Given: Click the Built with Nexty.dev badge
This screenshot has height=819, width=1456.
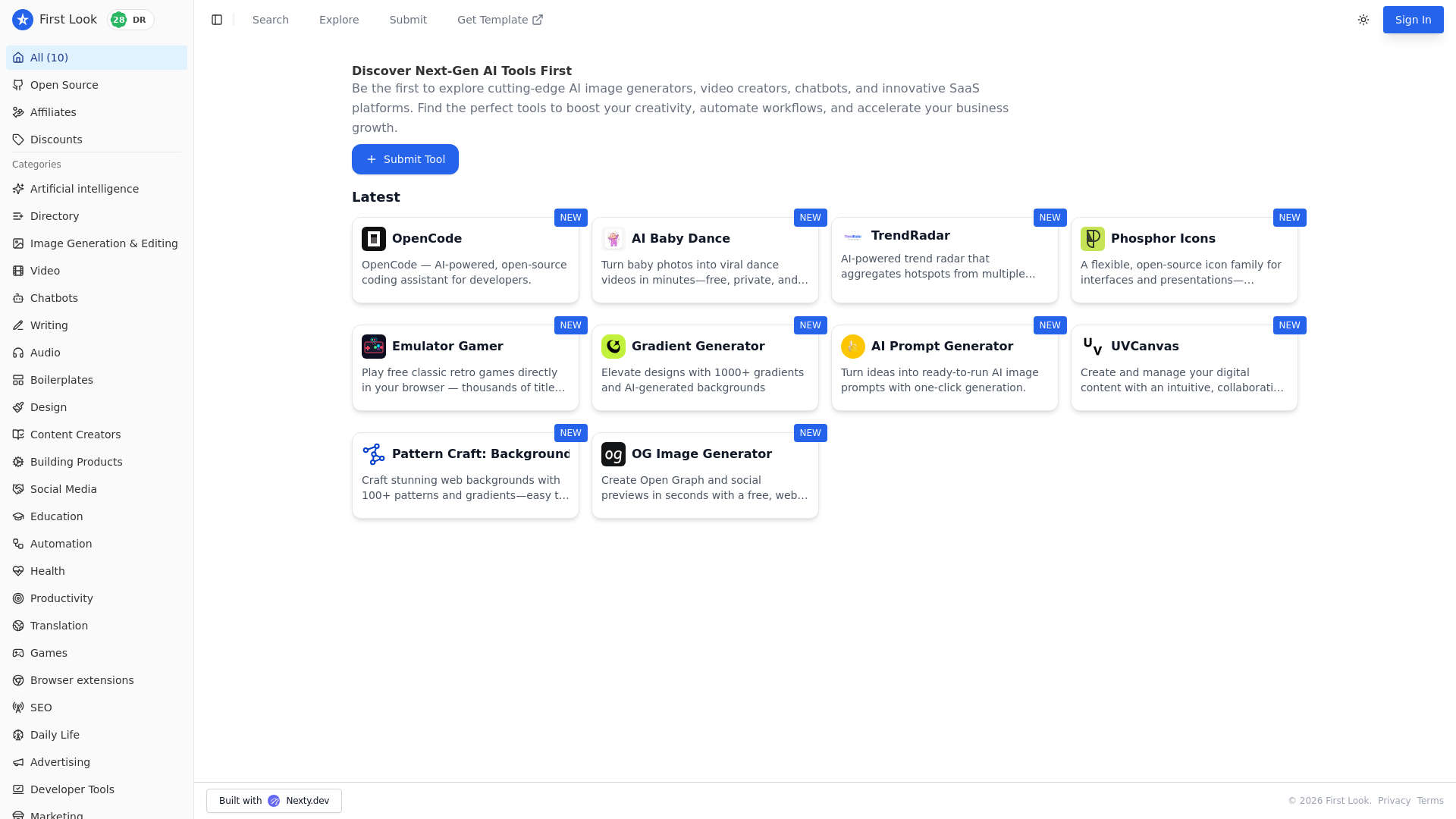Looking at the screenshot, I should point(274,801).
